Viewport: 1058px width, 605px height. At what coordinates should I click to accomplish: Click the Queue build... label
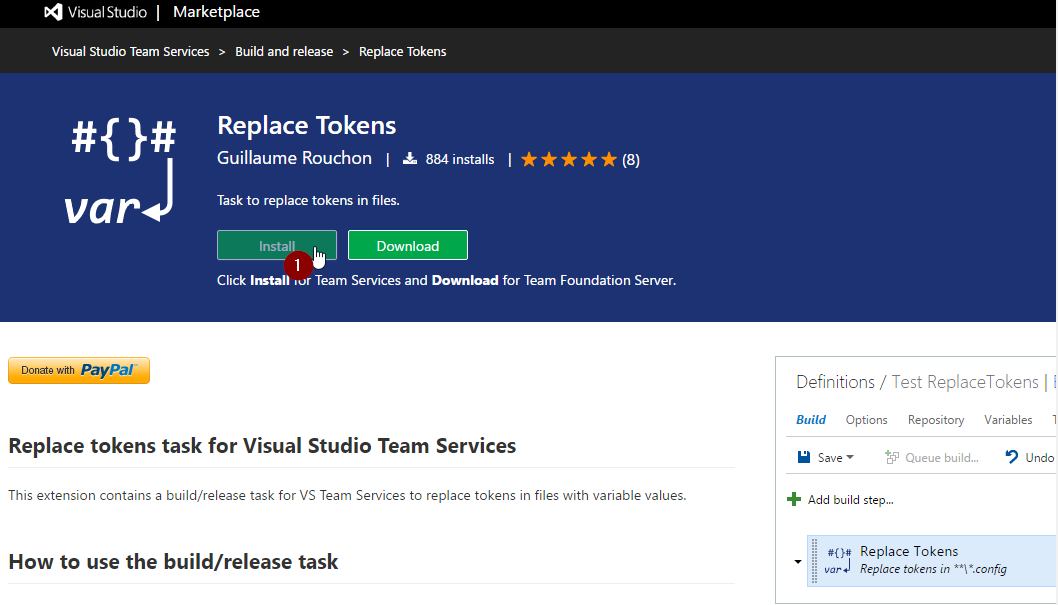(942, 458)
